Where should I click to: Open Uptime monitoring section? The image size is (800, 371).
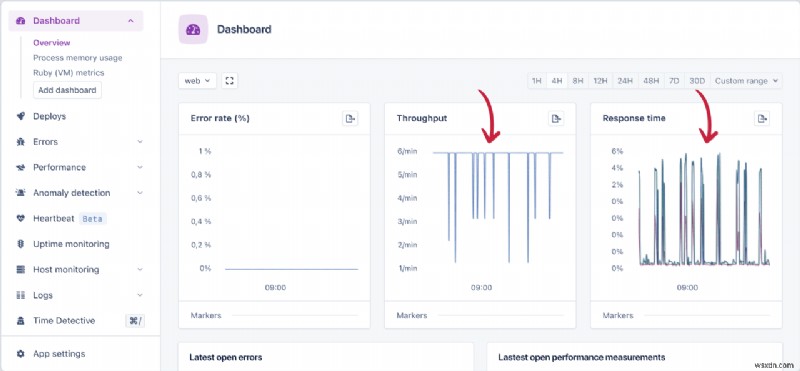tap(71, 244)
